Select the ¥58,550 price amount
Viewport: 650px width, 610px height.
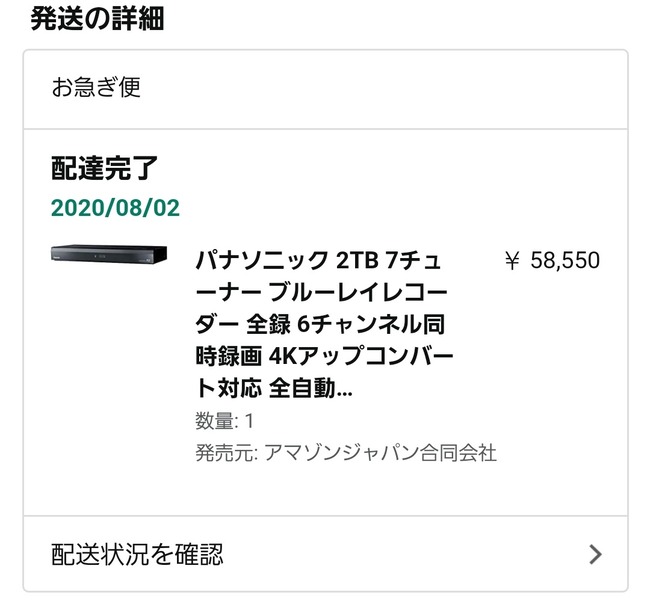553,261
